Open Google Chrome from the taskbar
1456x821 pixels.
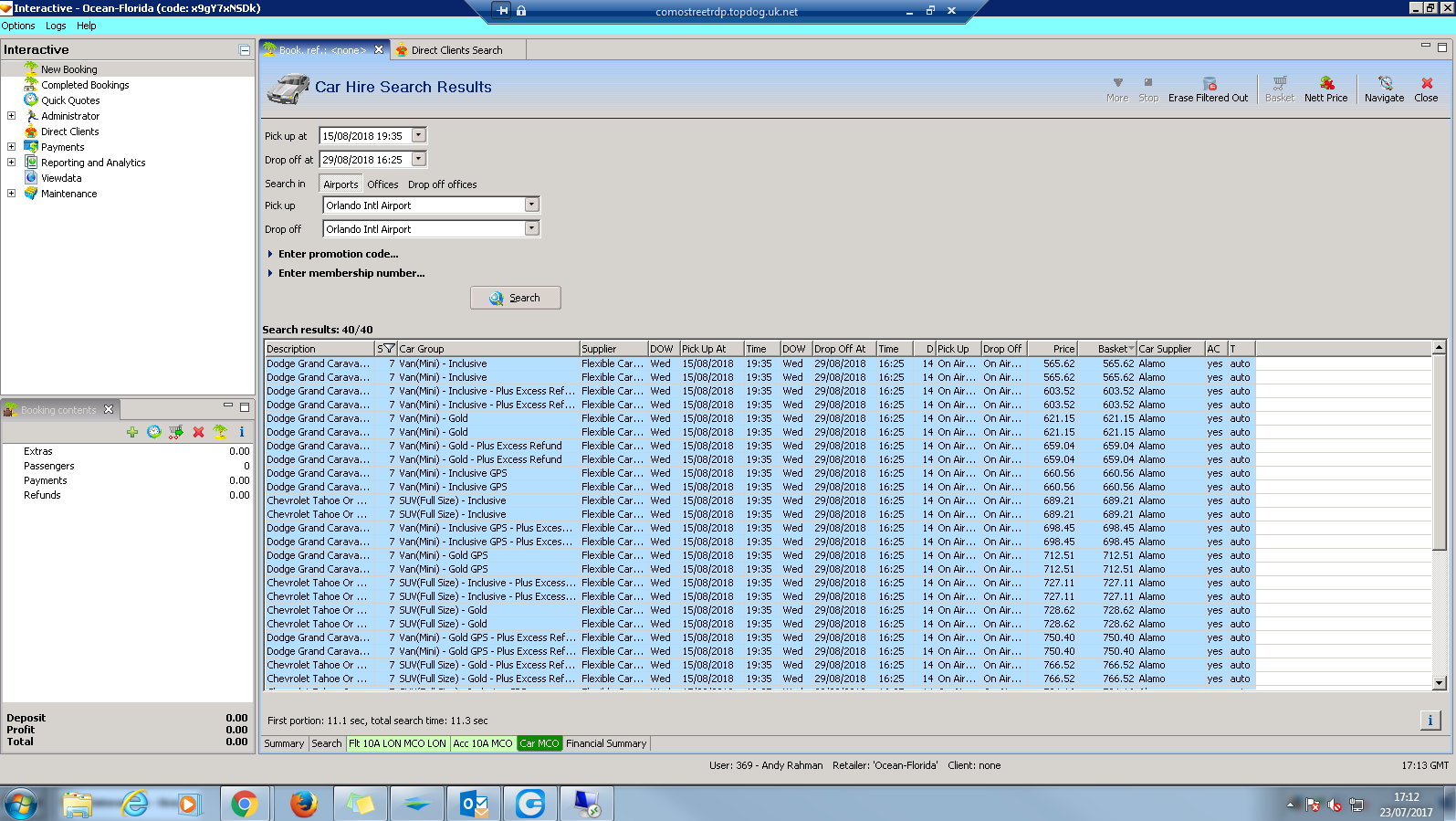click(244, 804)
